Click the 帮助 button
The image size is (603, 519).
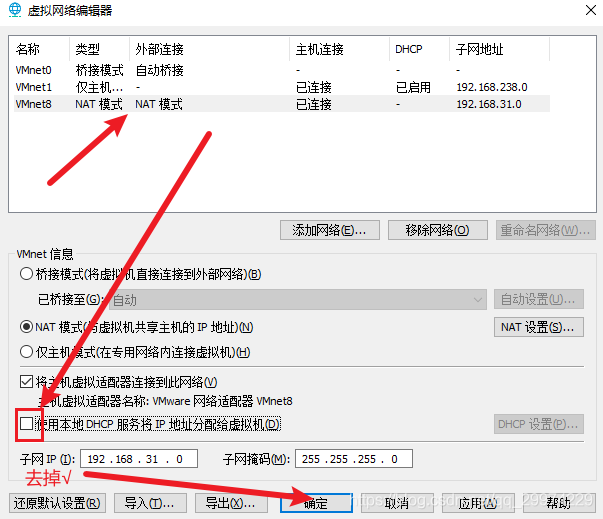(x=560, y=503)
